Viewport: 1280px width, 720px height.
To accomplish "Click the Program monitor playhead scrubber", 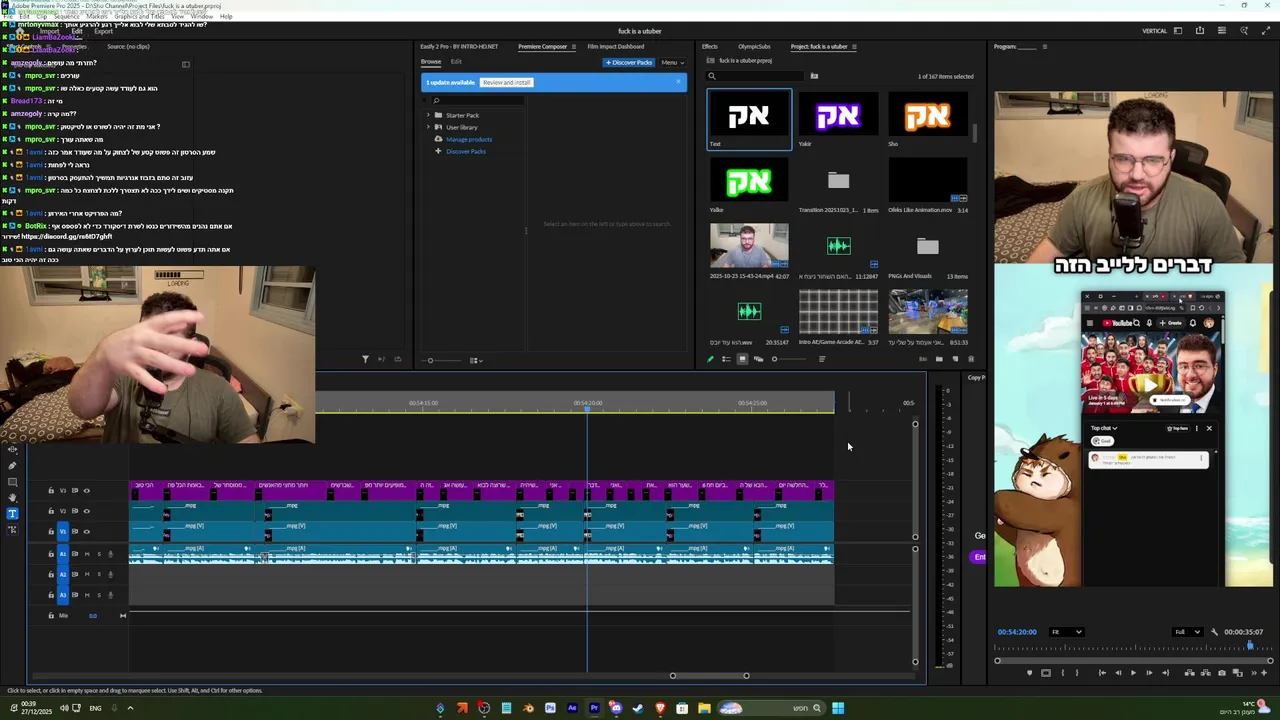I will [x=1250, y=645].
